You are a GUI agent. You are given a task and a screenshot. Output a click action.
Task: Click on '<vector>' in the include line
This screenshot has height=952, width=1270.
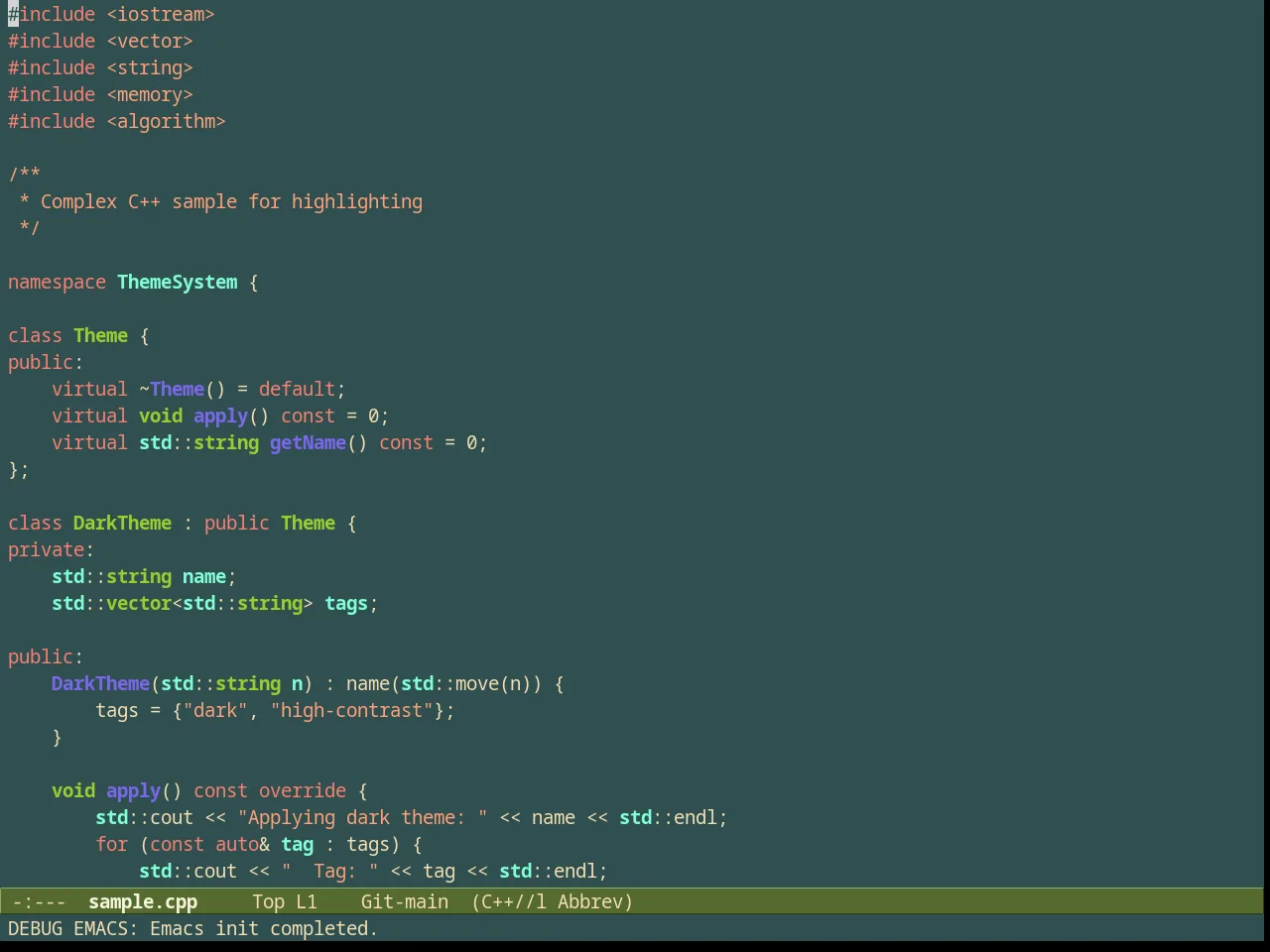coord(150,41)
